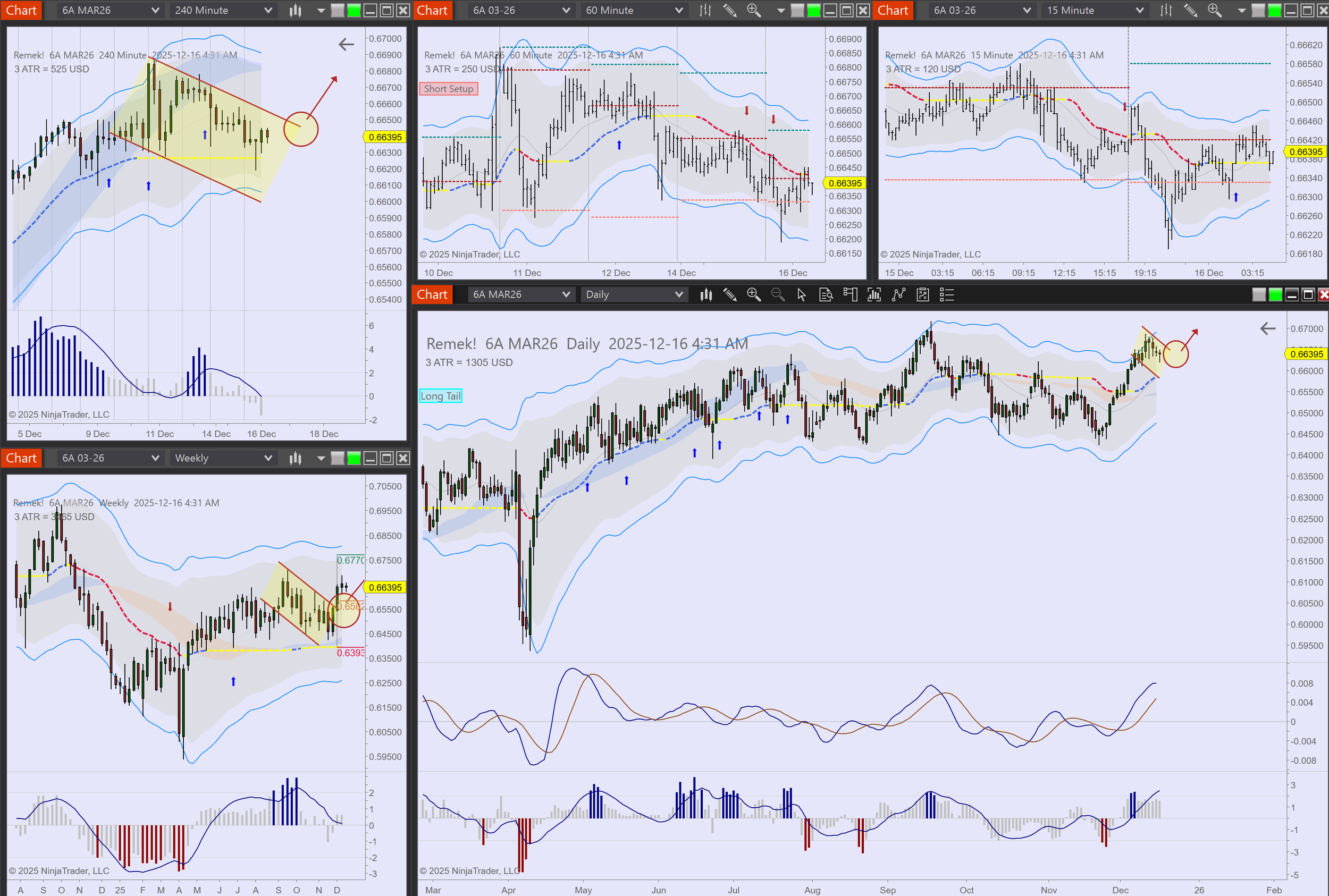Toggle green link button on Weekly chart
The image size is (1329, 896).
click(354, 458)
